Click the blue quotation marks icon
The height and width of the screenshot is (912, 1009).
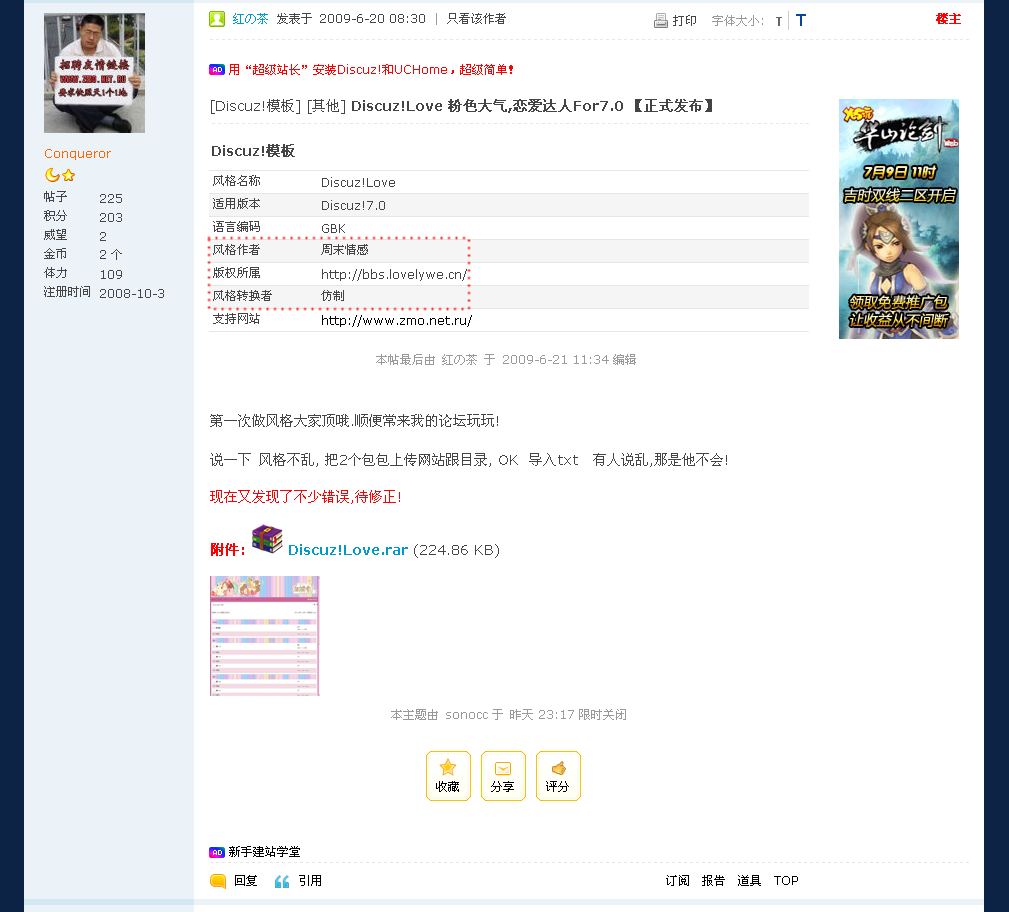[282, 881]
